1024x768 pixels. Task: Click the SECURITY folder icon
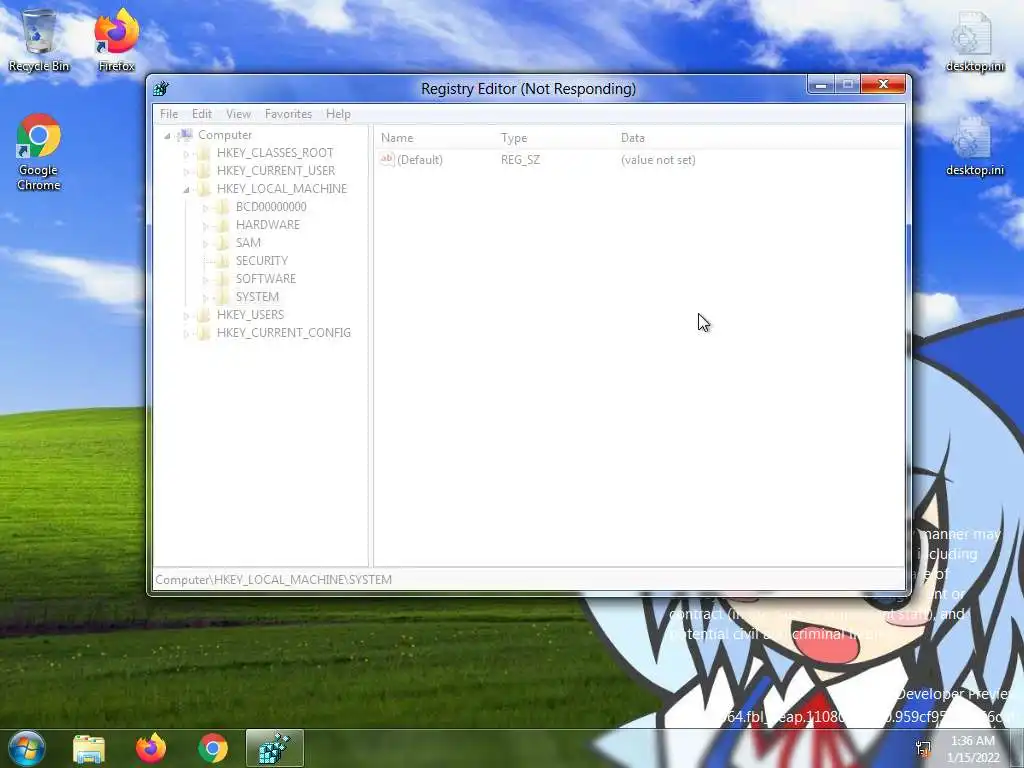click(x=223, y=261)
